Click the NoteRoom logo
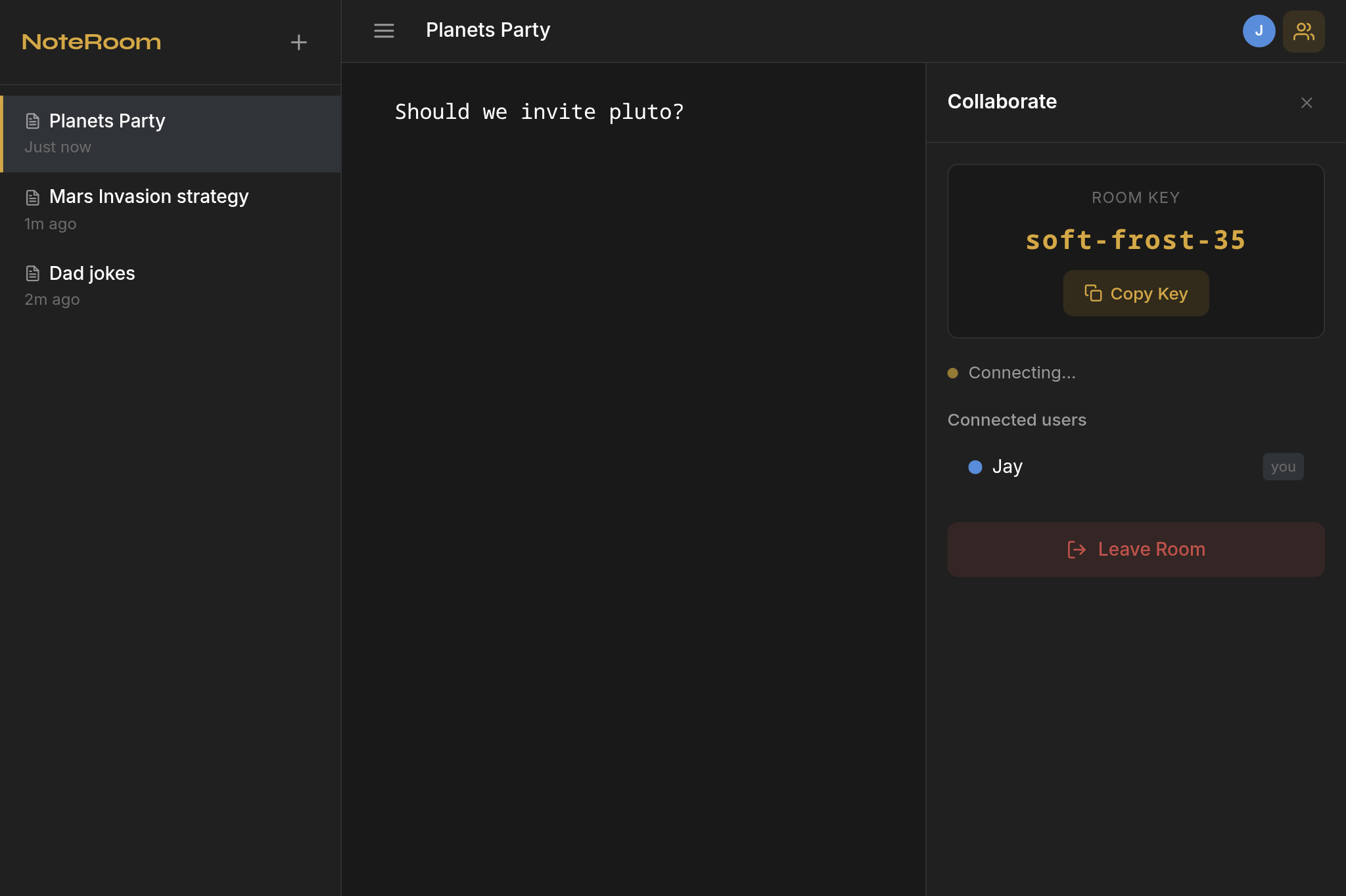Screen dimensions: 1346x896 tap(91, 42)
